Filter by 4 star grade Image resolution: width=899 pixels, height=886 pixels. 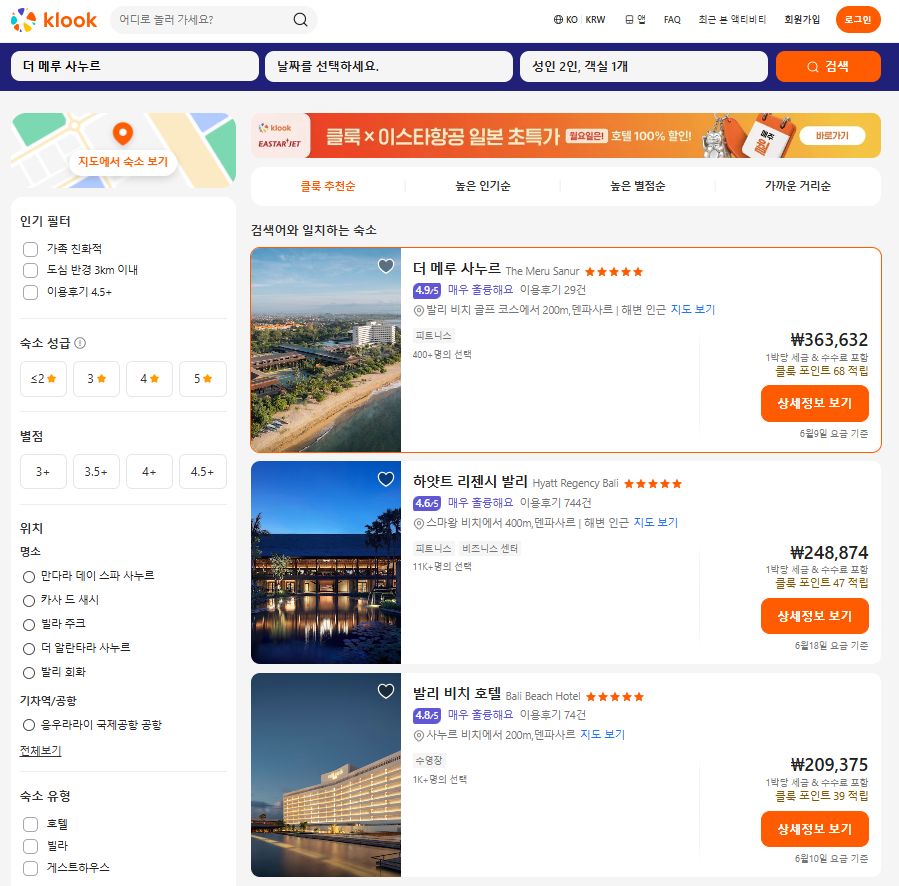coord(149,378)
